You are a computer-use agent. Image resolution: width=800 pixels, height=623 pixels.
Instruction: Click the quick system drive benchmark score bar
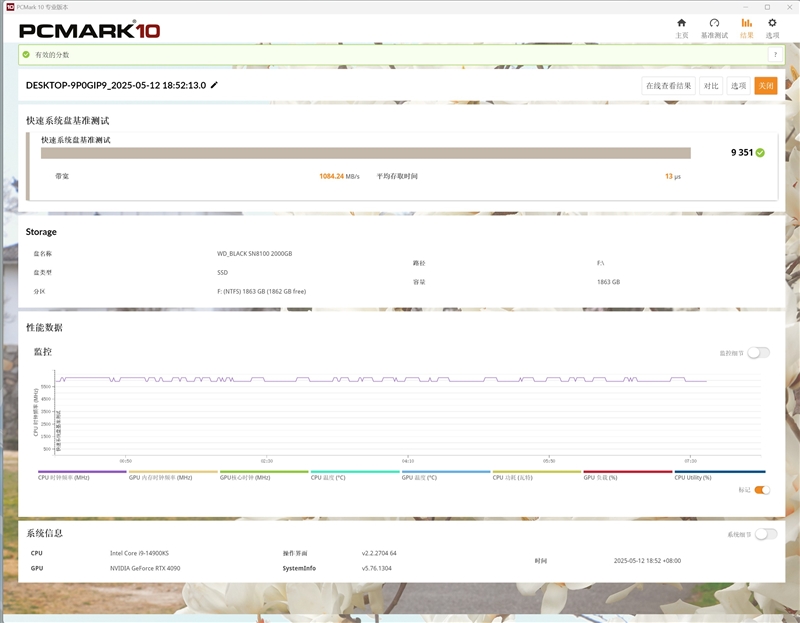[366, 153]
